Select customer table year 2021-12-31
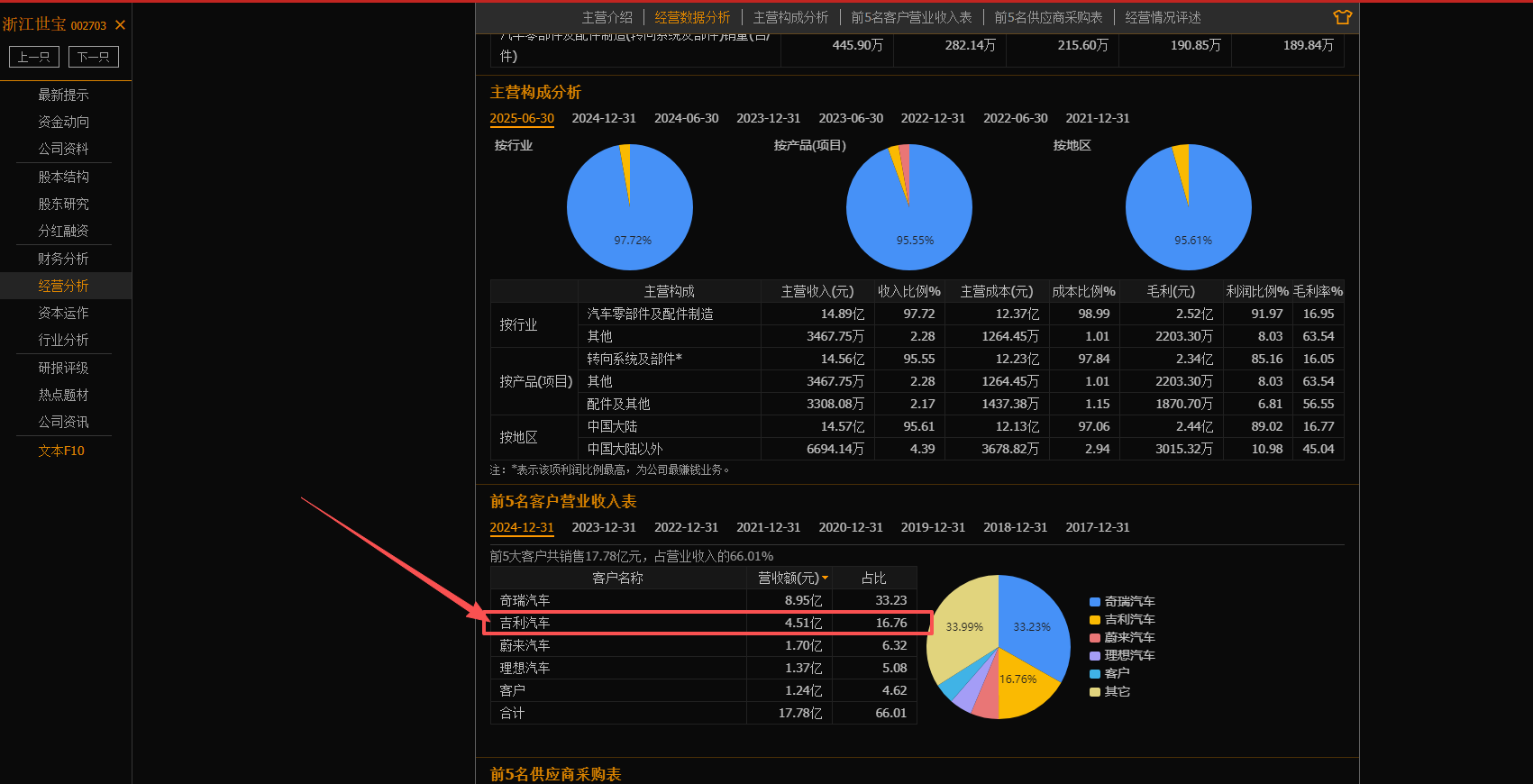The image size is (1533, 784). point(769,527)
